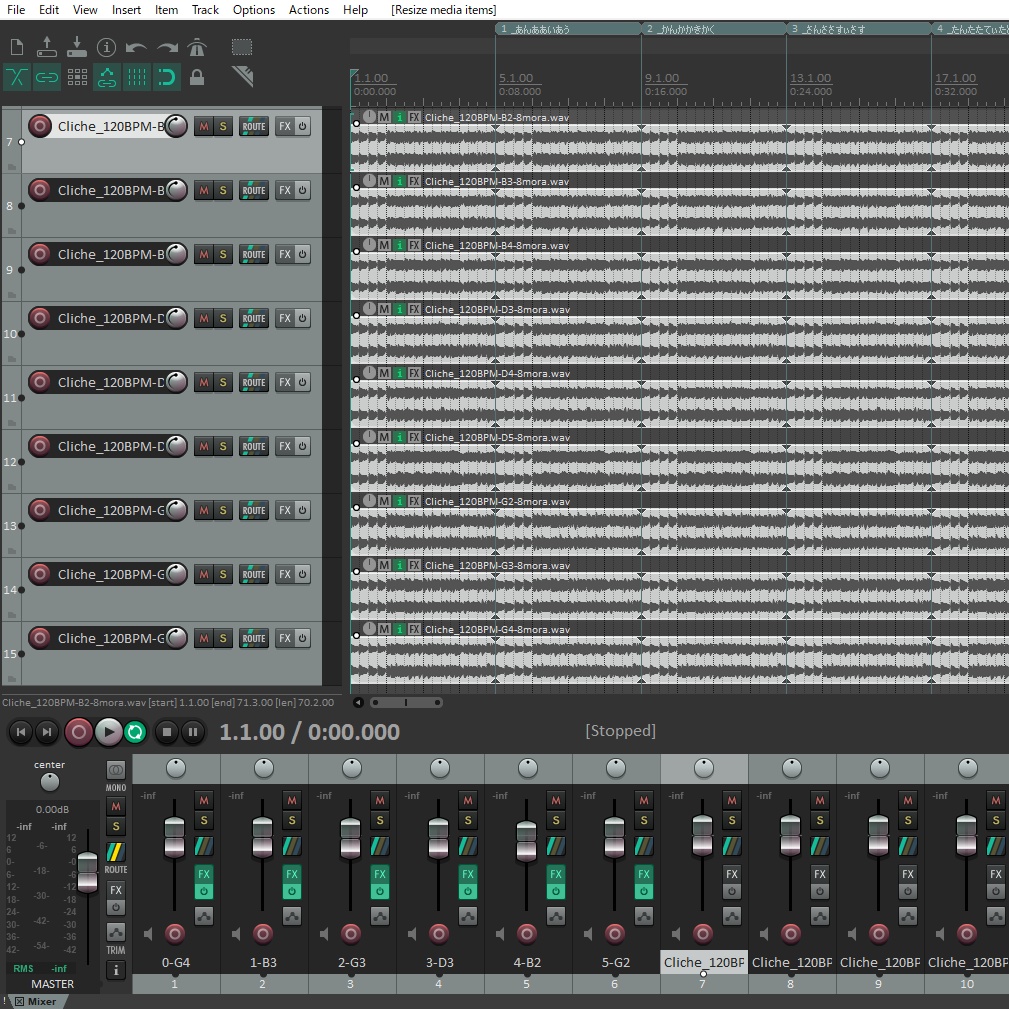Screen dimensions: 1009x1009
Task: Click volume knob on track 7
Action: (x=176, y=126)
